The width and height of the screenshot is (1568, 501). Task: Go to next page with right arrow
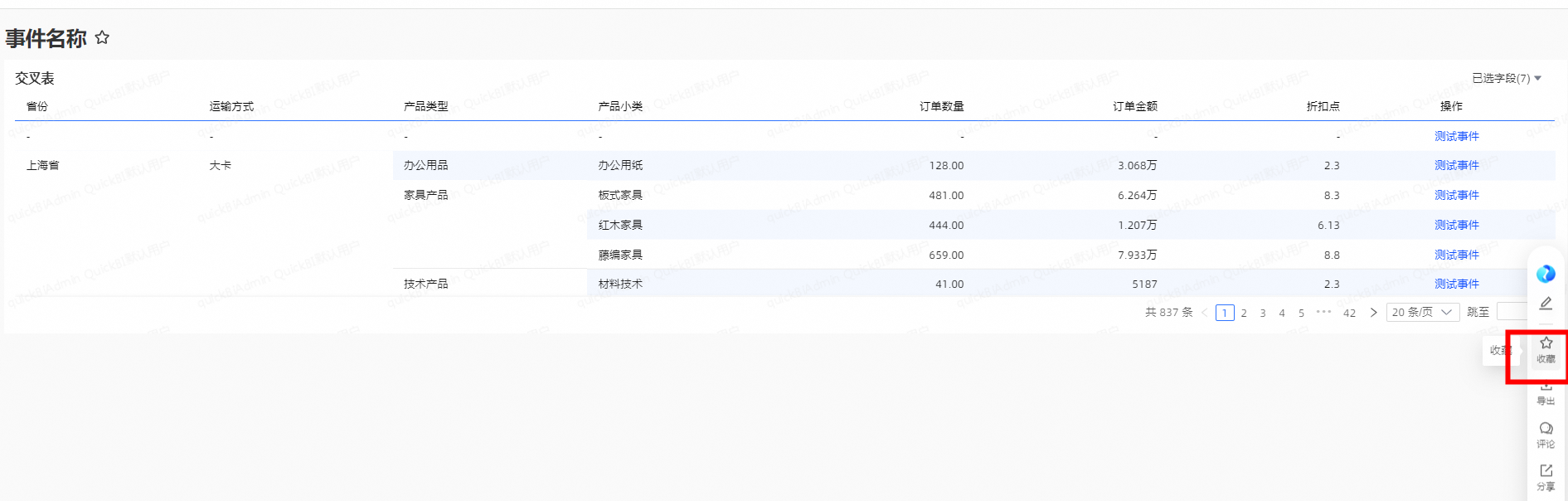(x=1373, y=313)
